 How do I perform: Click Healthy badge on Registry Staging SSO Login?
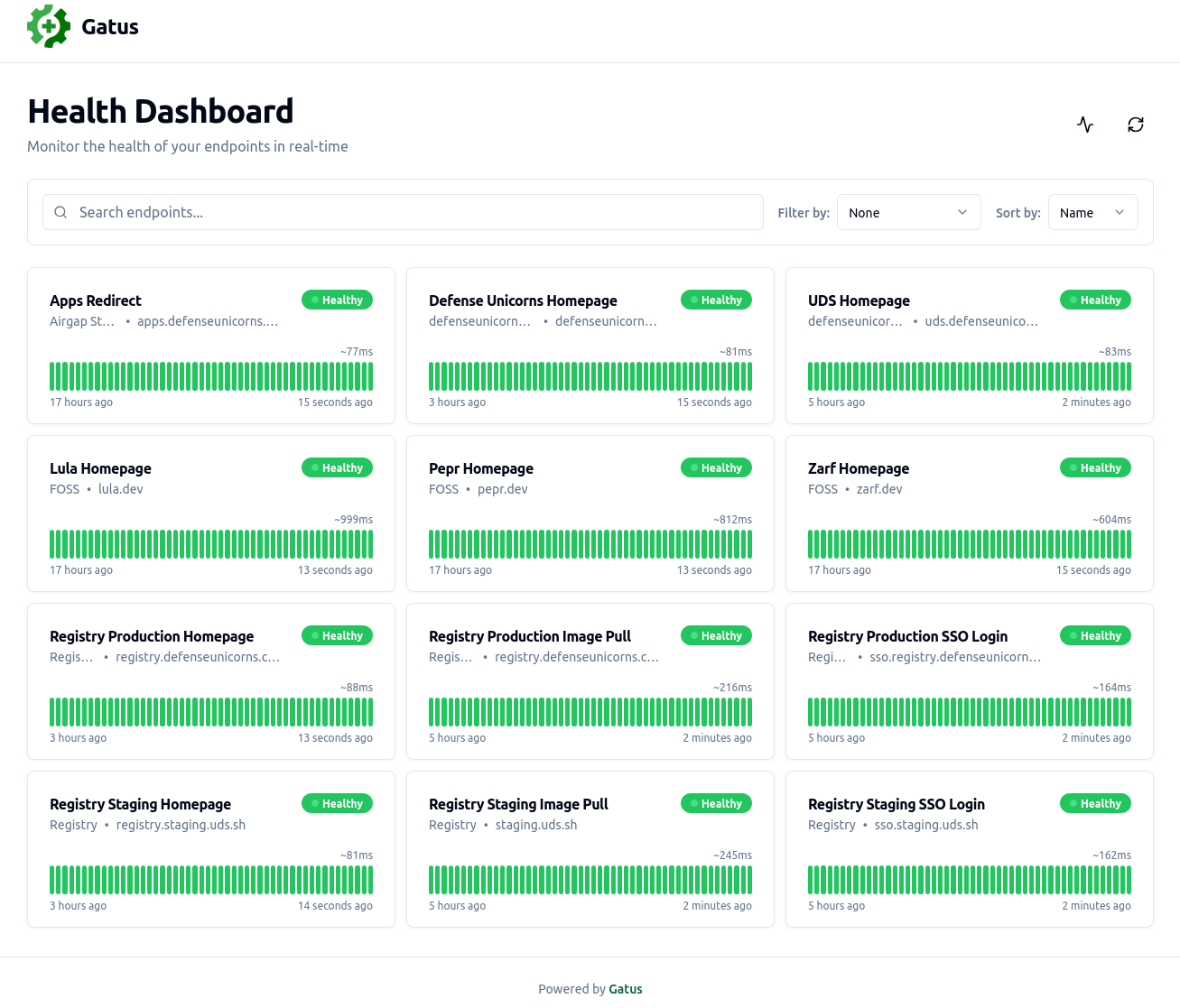[1095, 804]
